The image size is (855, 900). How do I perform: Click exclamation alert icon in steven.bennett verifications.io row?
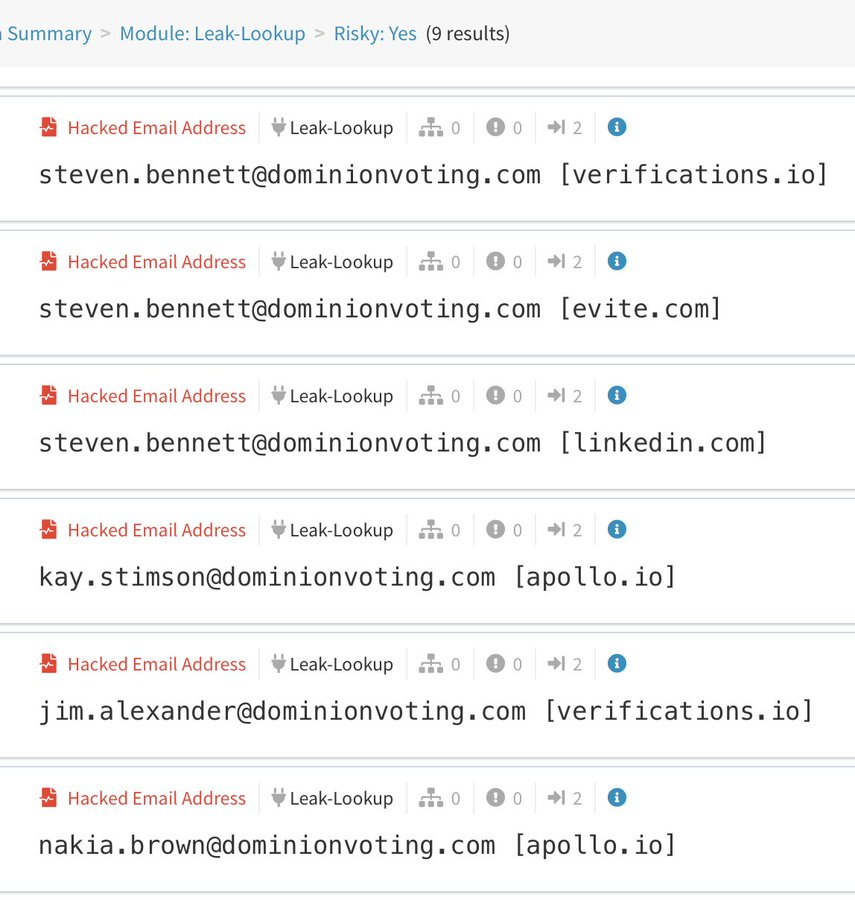click(495, 127)
